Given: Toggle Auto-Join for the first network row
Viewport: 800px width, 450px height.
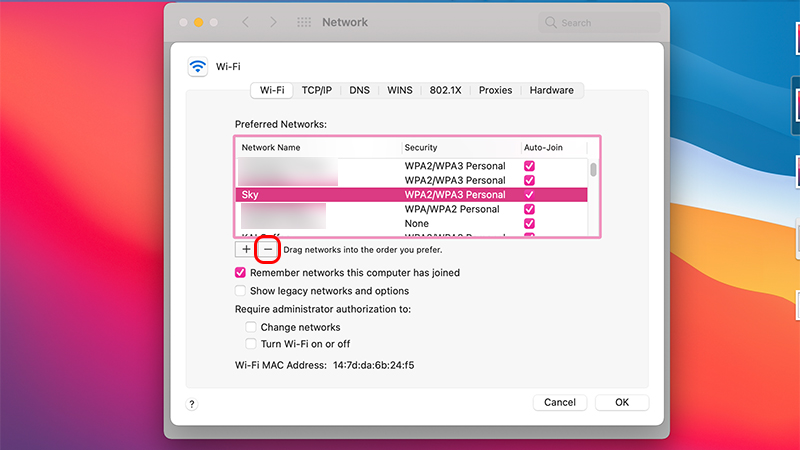Looking at the screenshot, I should coord(529,166).
